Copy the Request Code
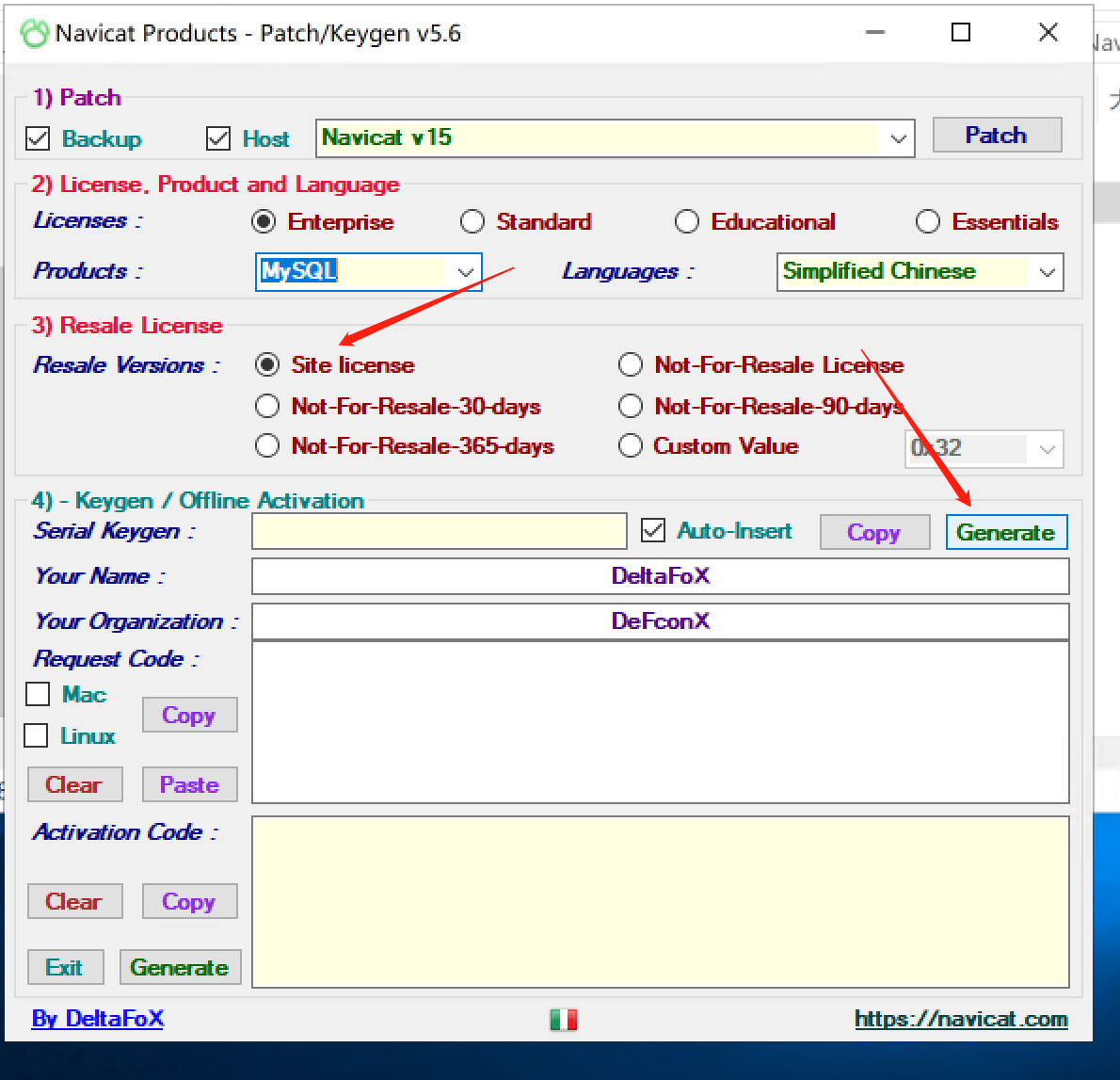The width and height of the screenshot is (1120, 1080). [189, 715]
